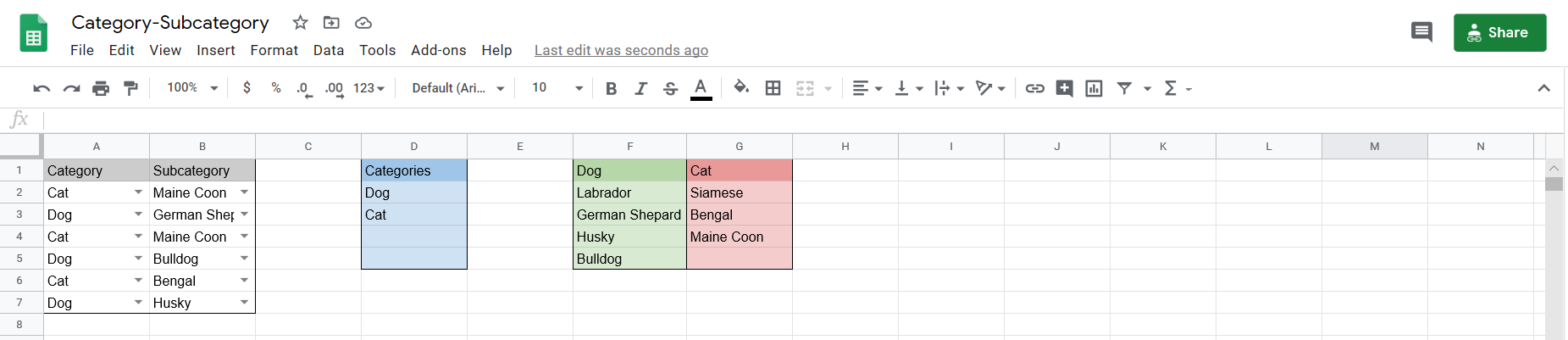Click the insert link icon

click(1034, 88)
